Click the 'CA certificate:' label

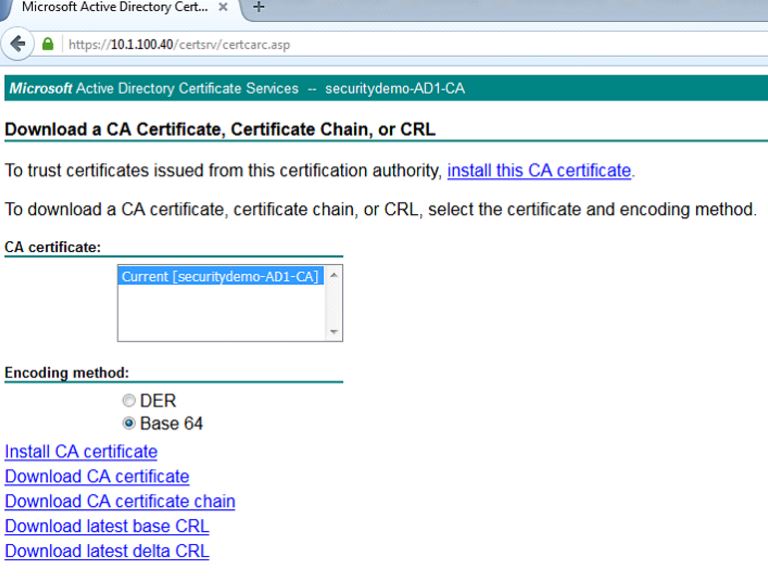click(52, 247)
